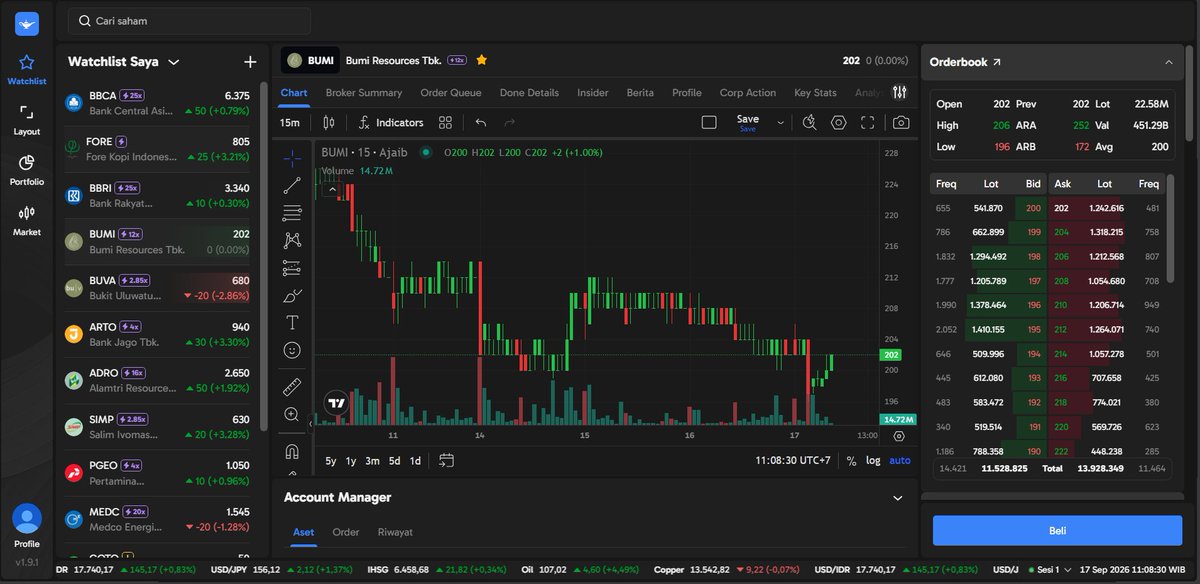
Task: Undo the last chart action
Action: point(481,122)
